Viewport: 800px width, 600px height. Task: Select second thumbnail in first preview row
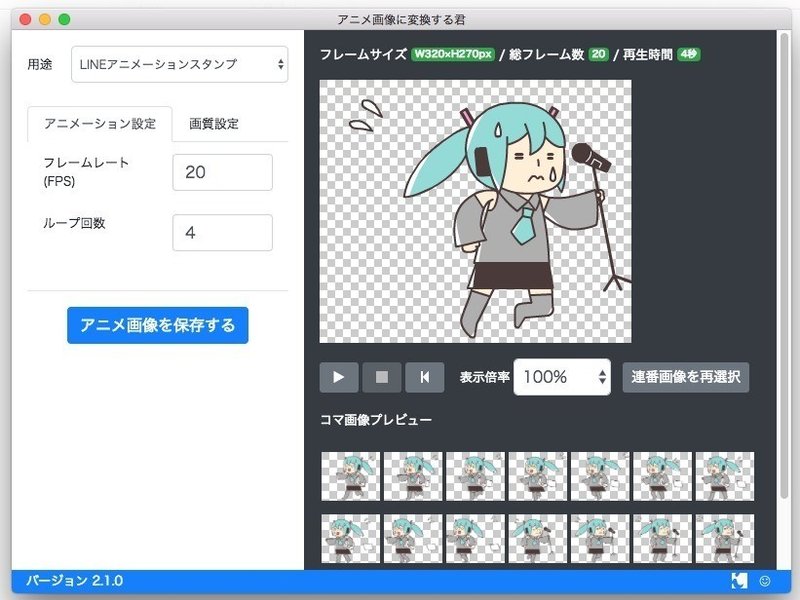pyautogui.click(x=413, y=476)
